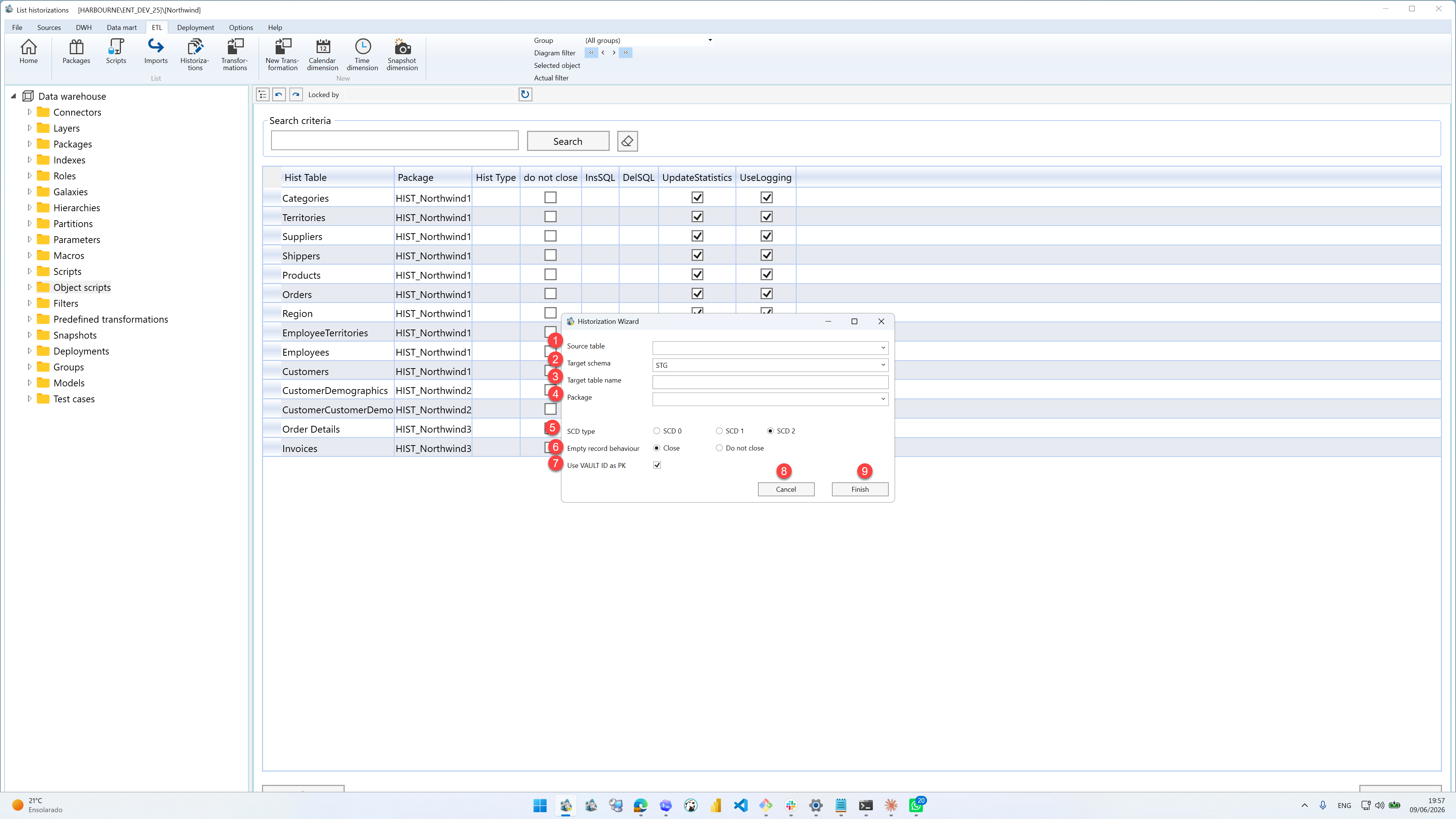Open the Historizations list icon

pyautogui.click(x=195, y=55)
